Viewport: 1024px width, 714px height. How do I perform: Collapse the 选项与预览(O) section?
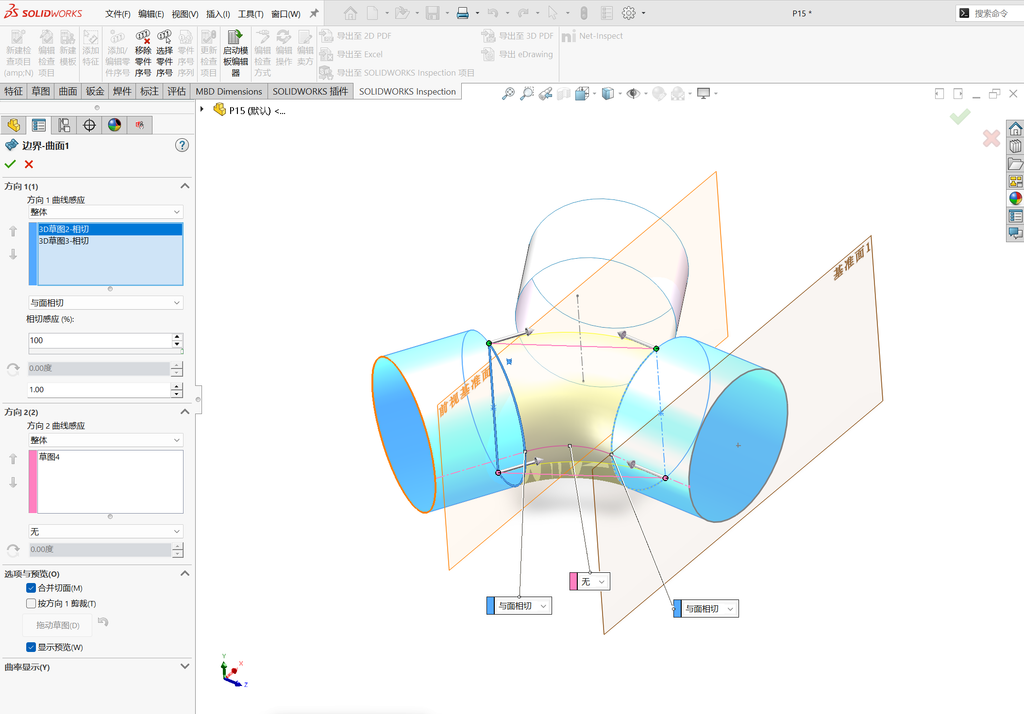[185, 574]
